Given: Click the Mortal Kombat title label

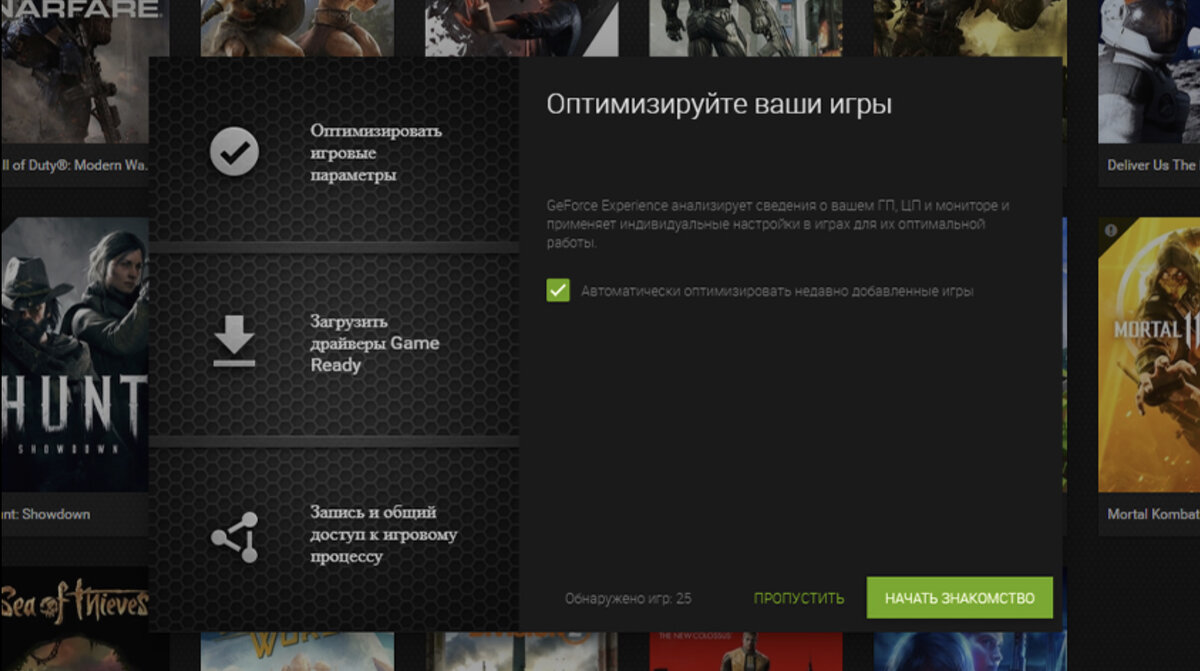Looking at the screenshot, I should (1153, 514).
